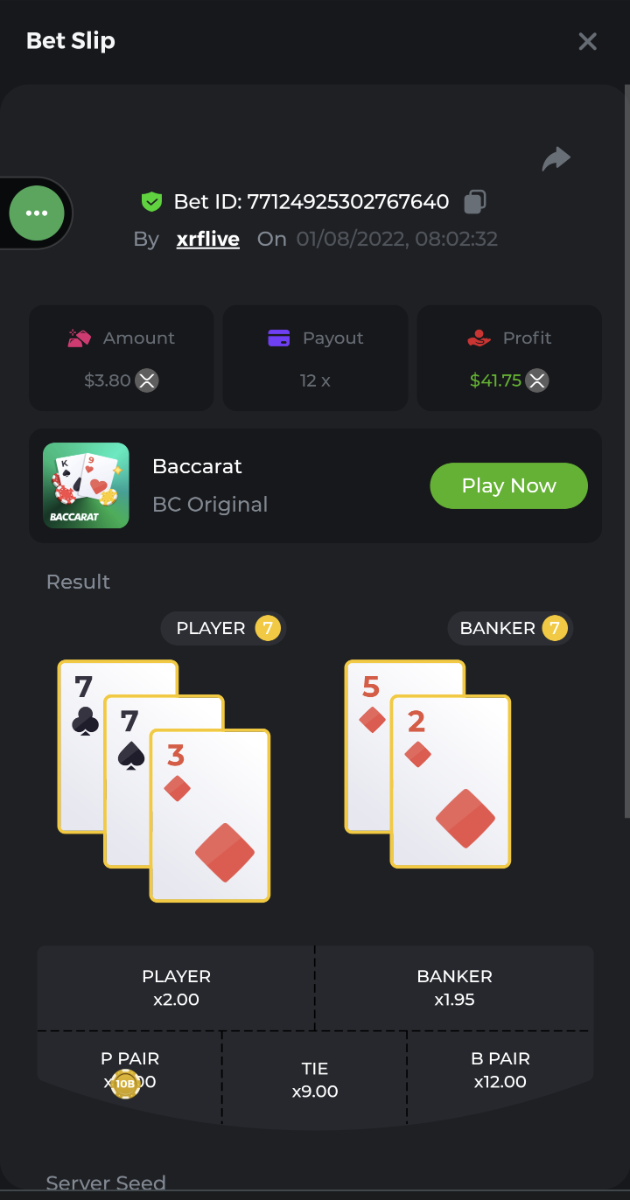Screen dimensions: 630x1200
Task: Click the Profit currency coin icon
Action: click(538, 380)
